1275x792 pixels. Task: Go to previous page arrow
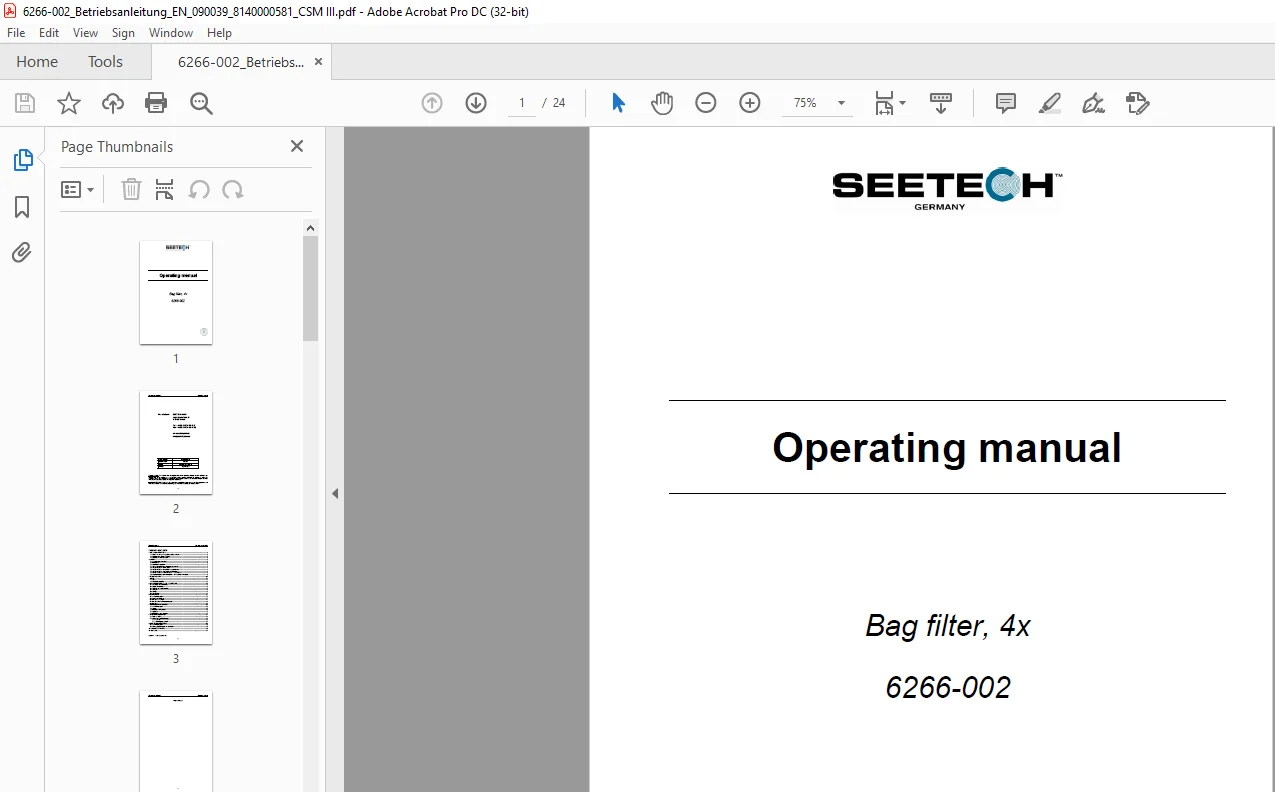coord(432,103)
